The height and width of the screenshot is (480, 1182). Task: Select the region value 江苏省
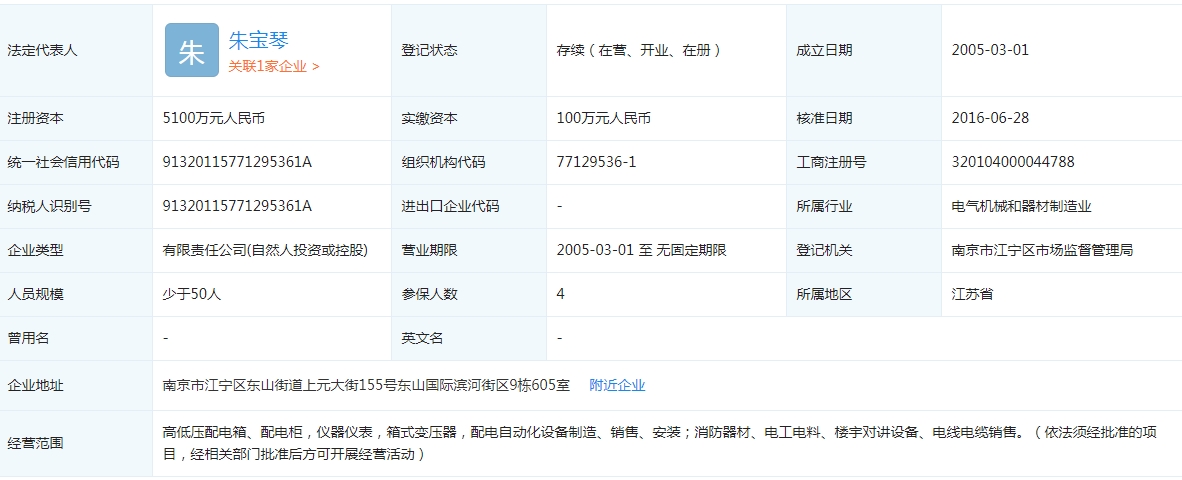(x=972, y=294)
